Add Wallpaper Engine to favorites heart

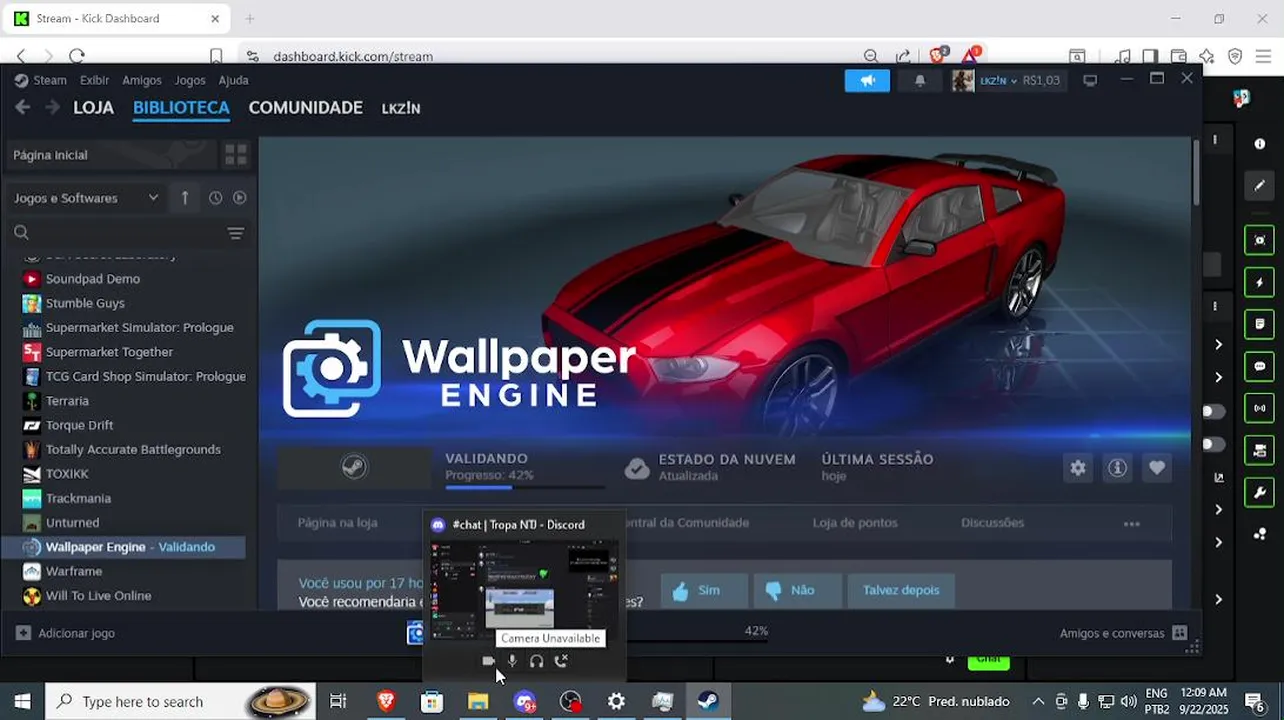point(1157,467)
